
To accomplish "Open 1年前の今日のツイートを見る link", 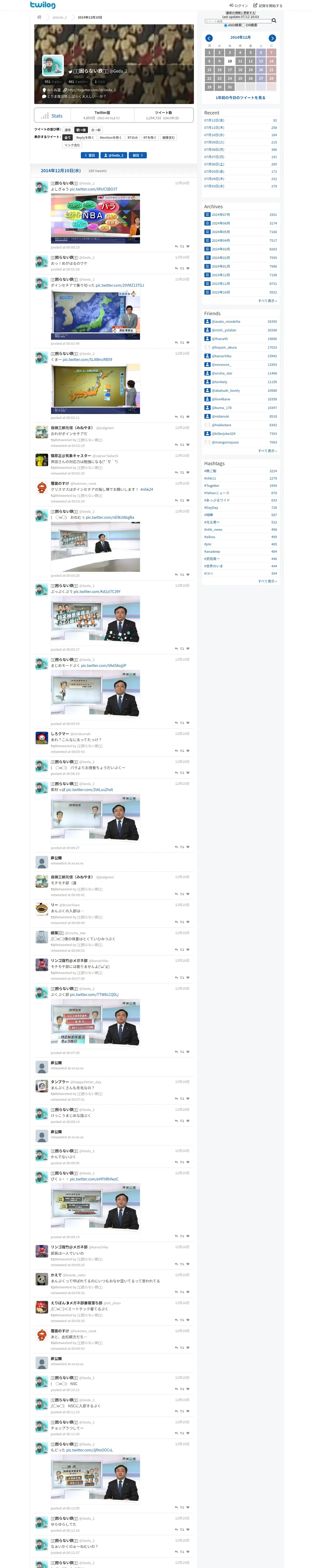I will coord(240,97).
